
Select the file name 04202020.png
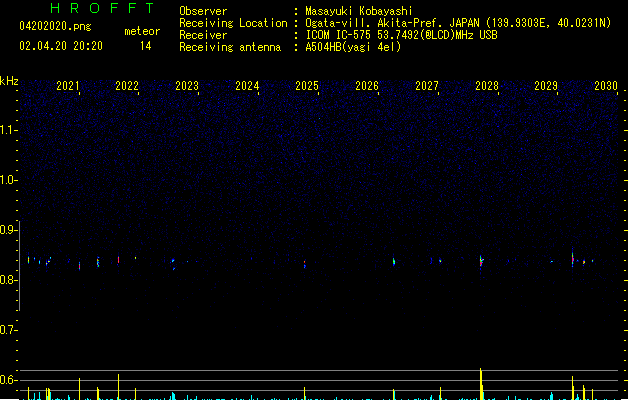pyautogui.click(x=55, y=26)
